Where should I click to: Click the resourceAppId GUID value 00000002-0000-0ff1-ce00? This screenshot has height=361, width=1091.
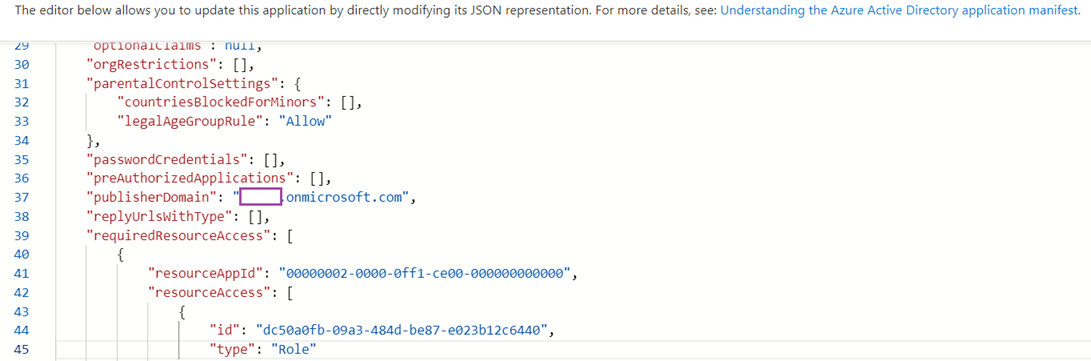click(x=425, y=273)
